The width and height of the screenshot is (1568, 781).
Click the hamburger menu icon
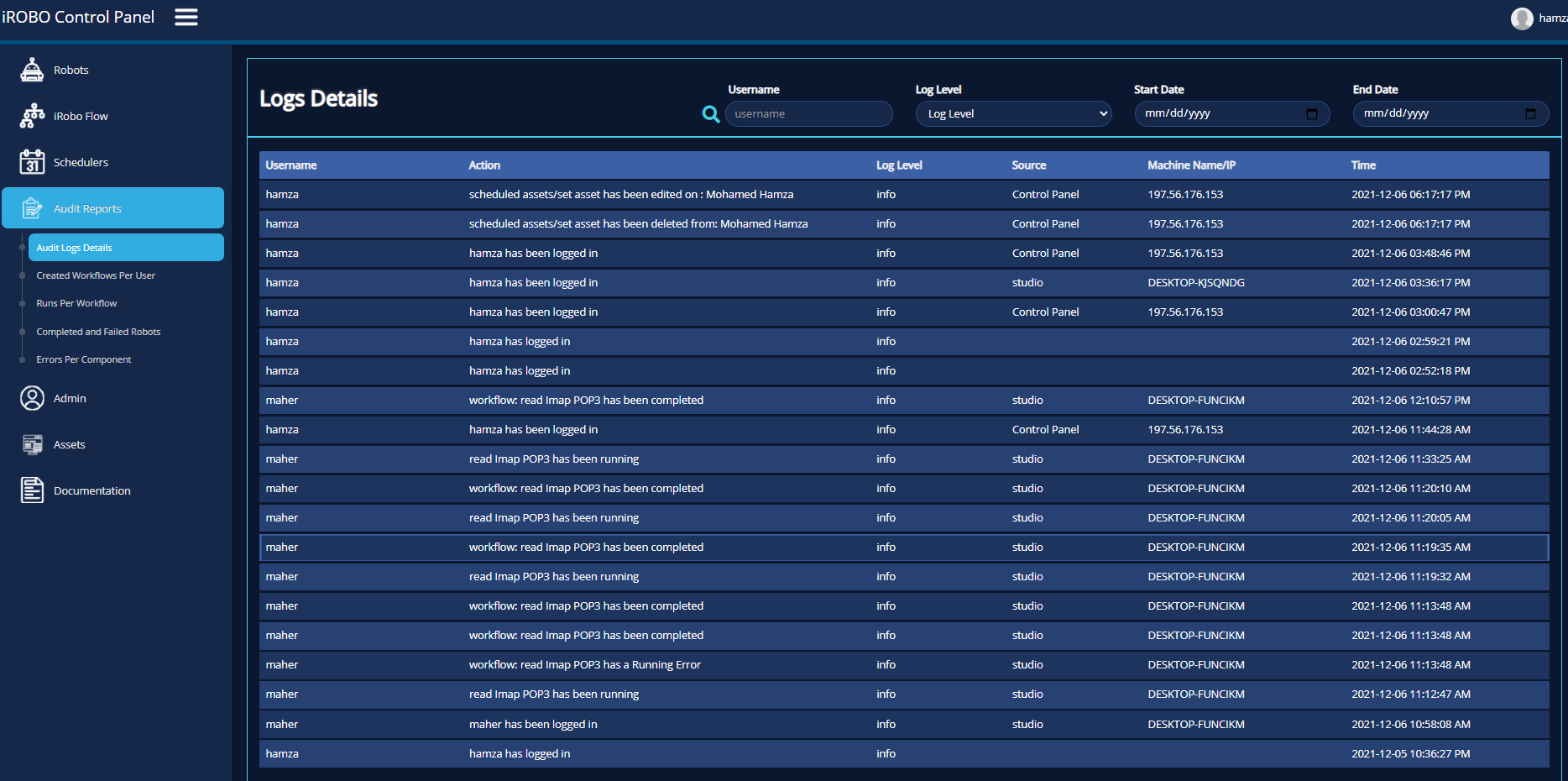coord(186,17)
